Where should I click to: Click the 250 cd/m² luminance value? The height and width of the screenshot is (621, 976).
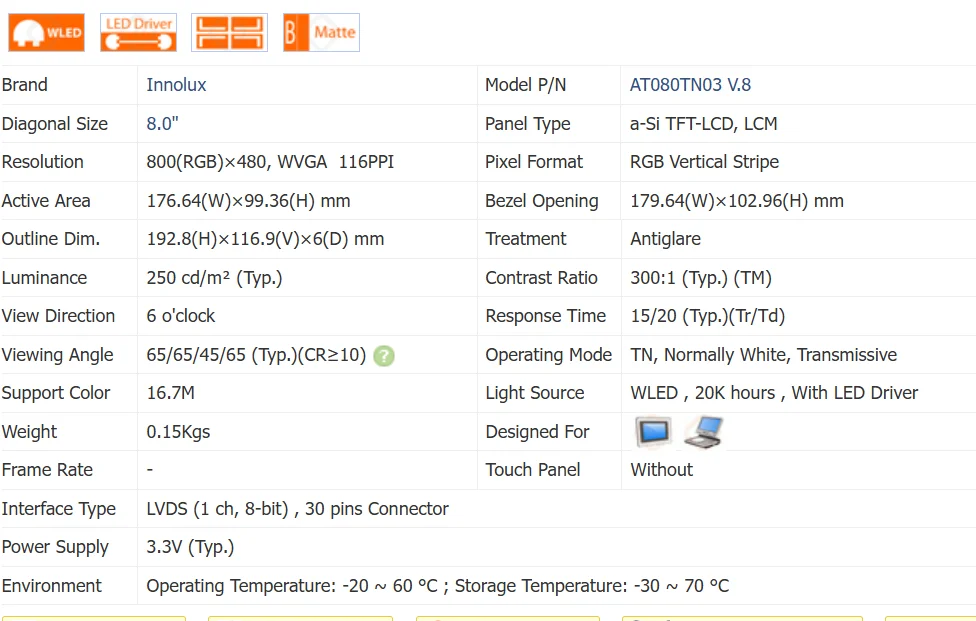214,278
